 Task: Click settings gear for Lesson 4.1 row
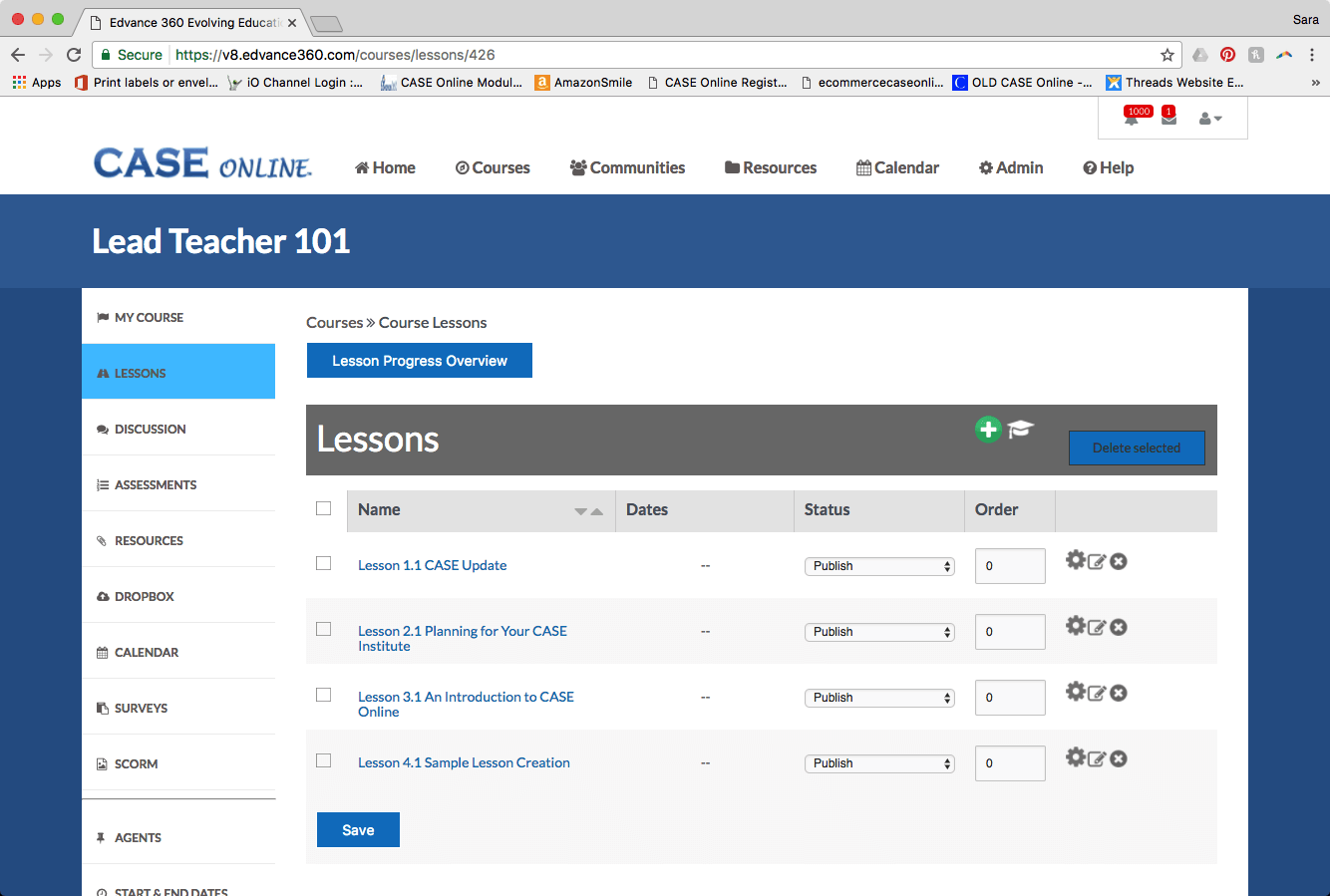click(1075, 757)
